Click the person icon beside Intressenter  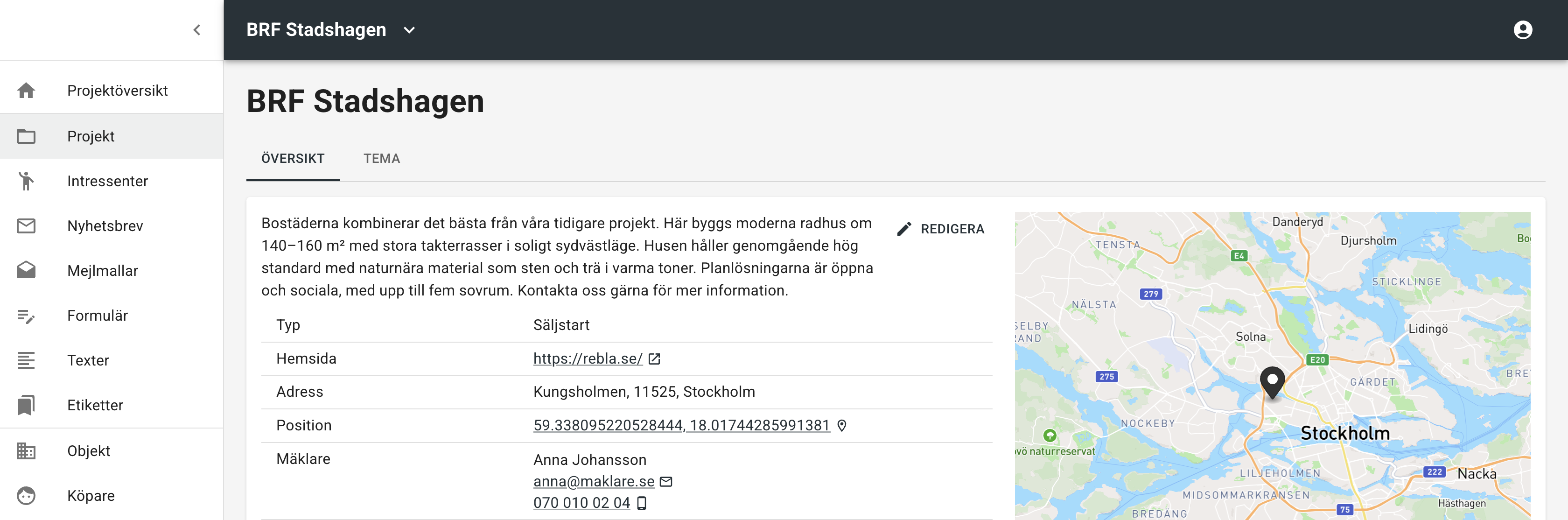pyautogui.click(x=26, y=181)
